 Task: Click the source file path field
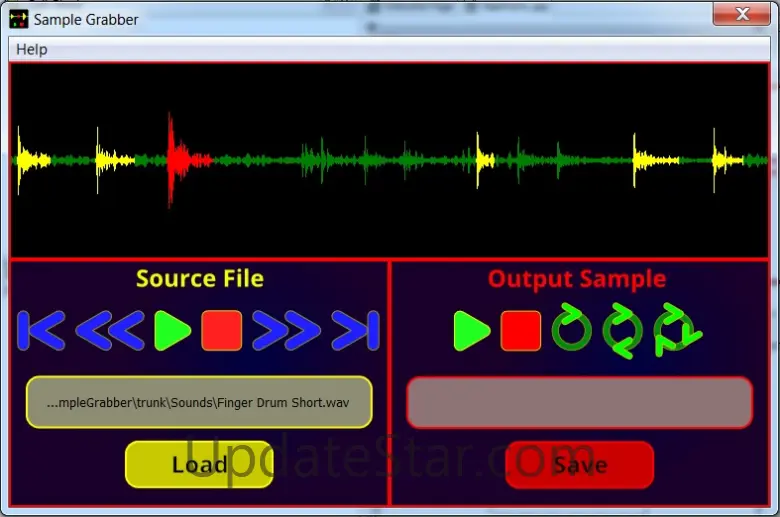tap(199, 402)
